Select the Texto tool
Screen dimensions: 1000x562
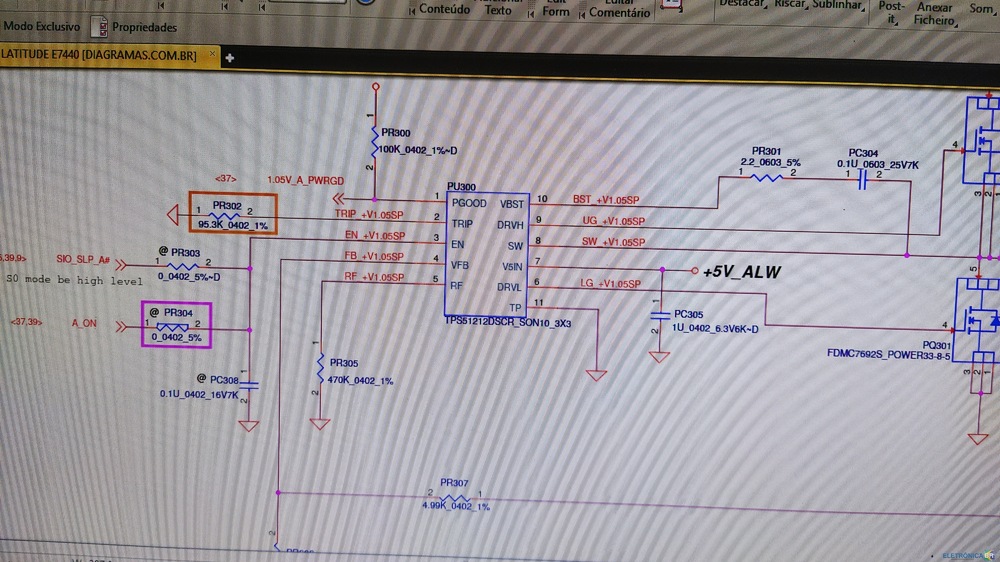coord(498,9)
